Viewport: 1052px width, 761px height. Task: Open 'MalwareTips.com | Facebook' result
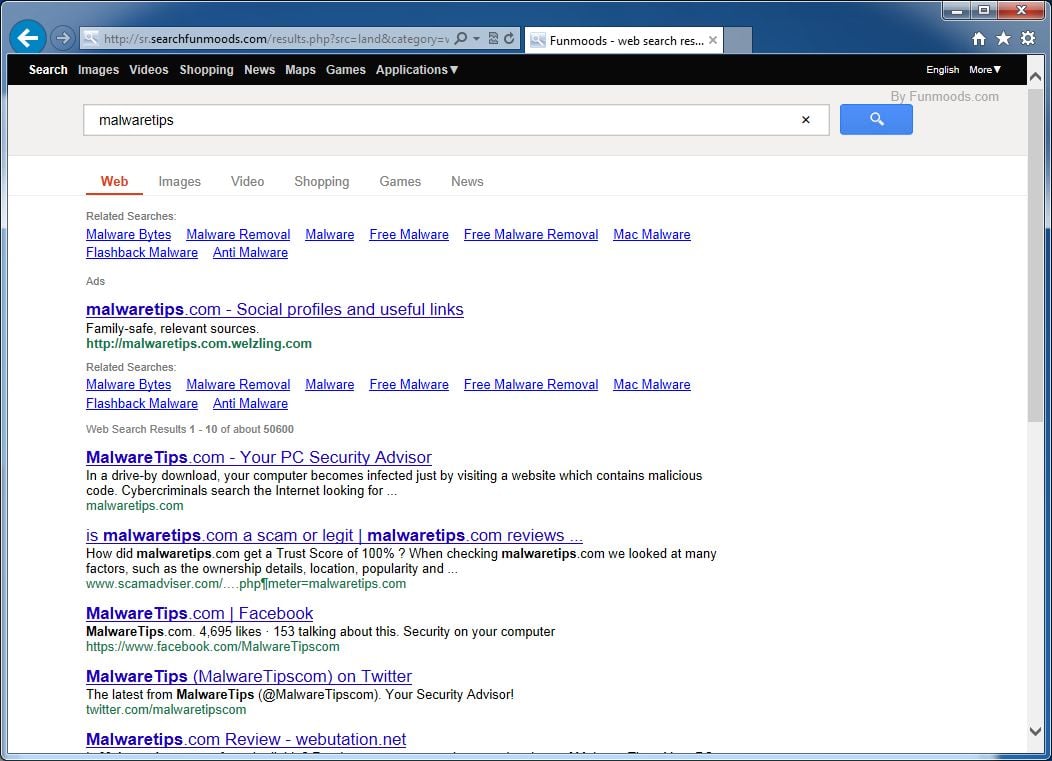(x=199, y=613)
